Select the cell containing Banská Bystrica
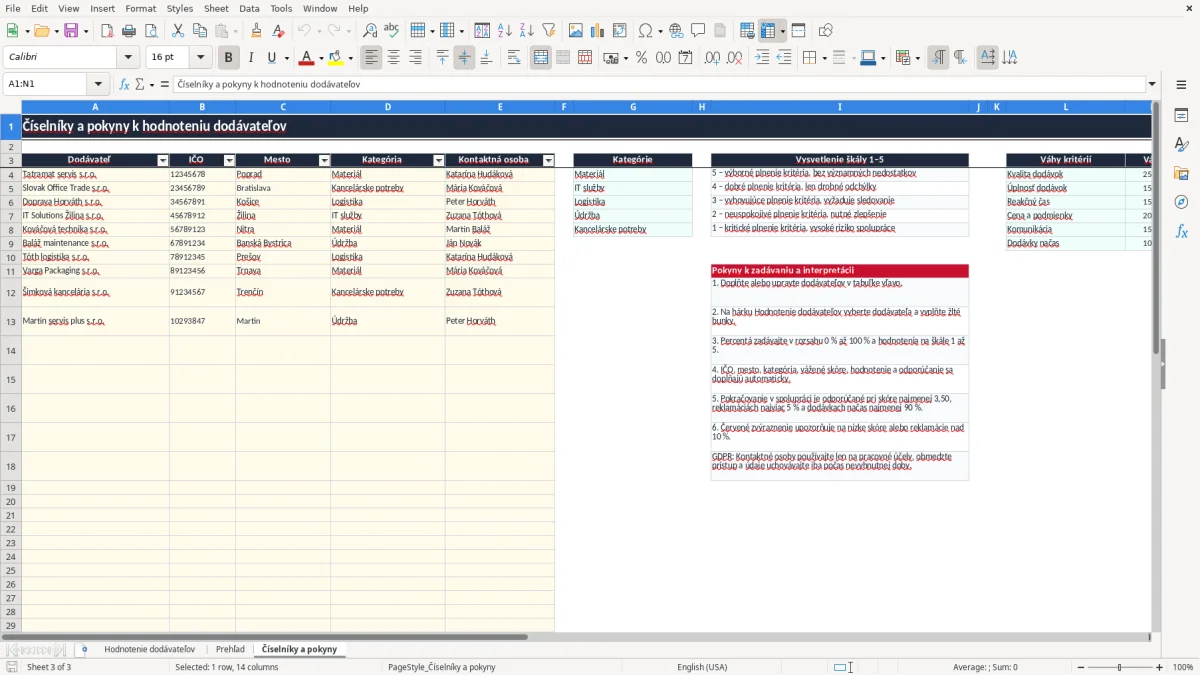 (x=283, y=243)
